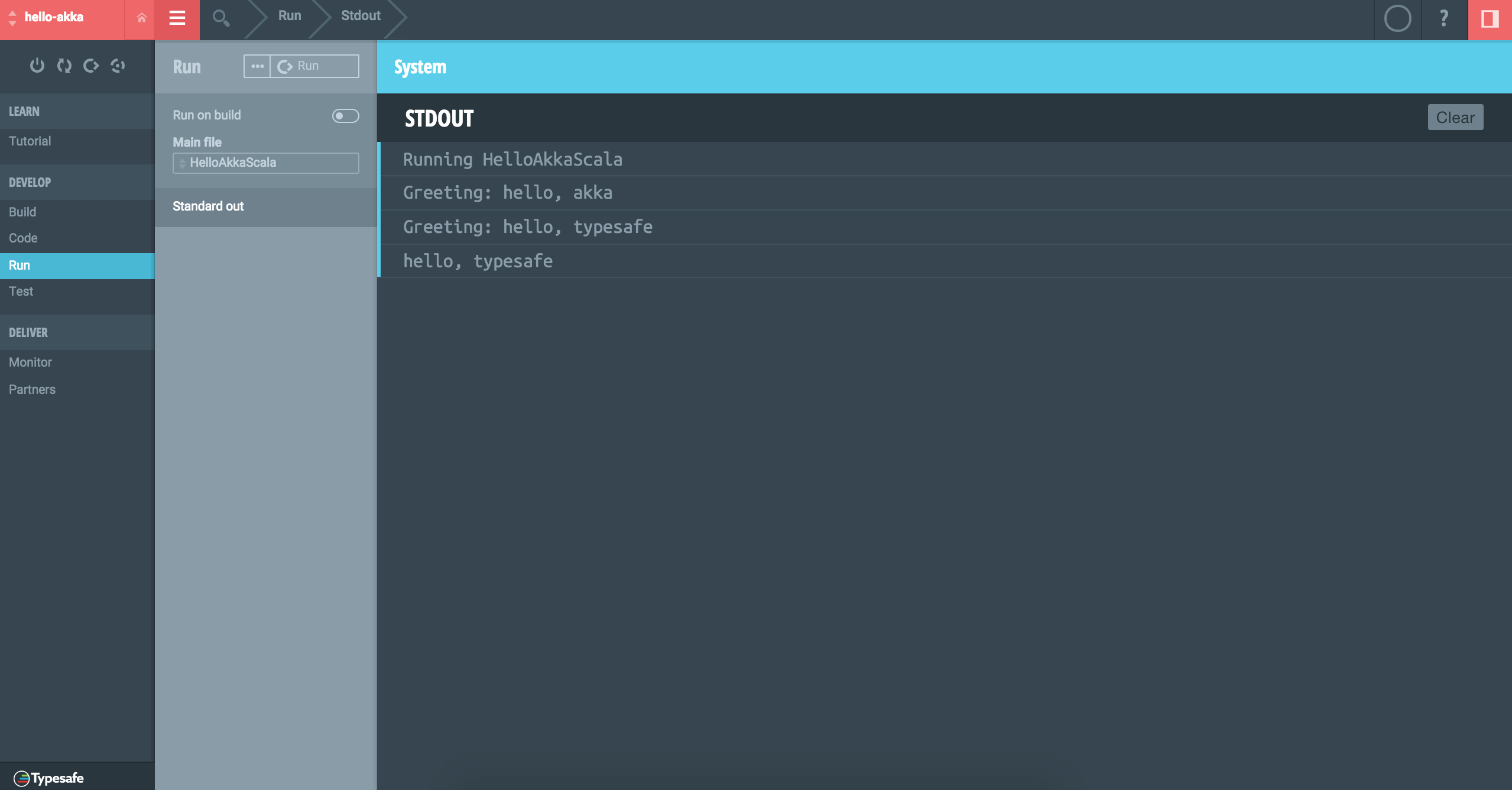Go to Test in the Develop section
Viewport: 1512px width, 790px height.
(21, 292)
